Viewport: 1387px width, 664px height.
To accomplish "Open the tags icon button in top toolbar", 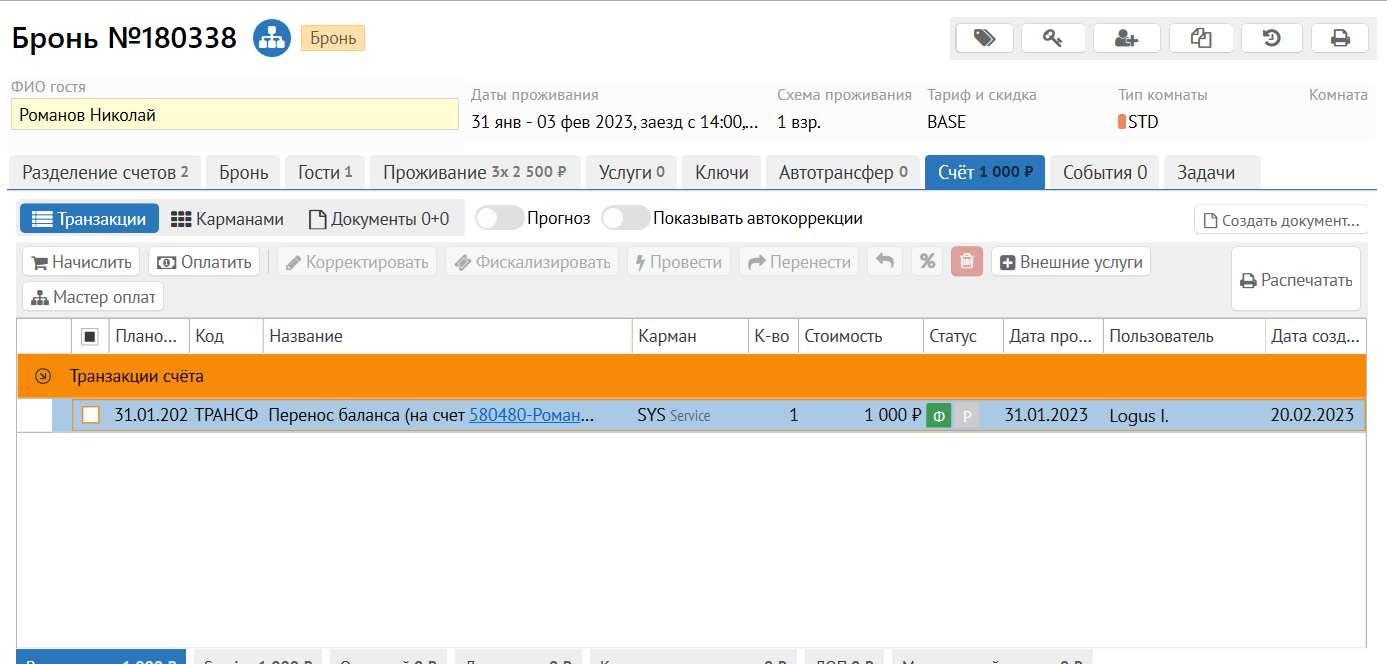I will (985, 38).
